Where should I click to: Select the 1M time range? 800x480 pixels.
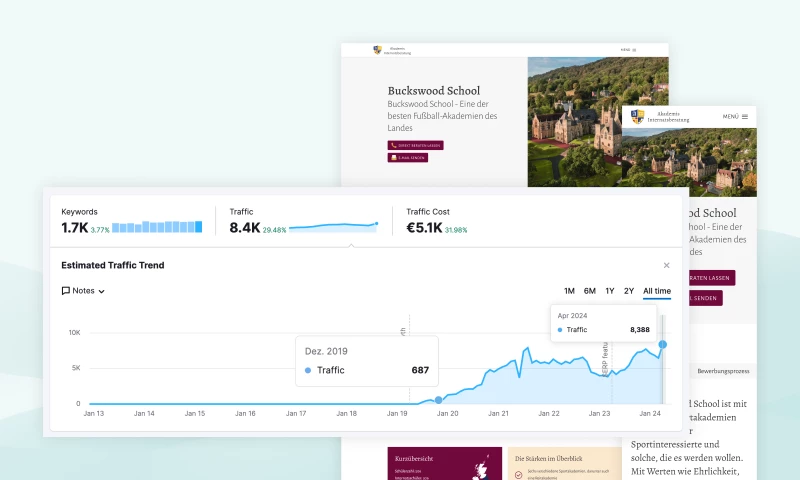(569, 291)
